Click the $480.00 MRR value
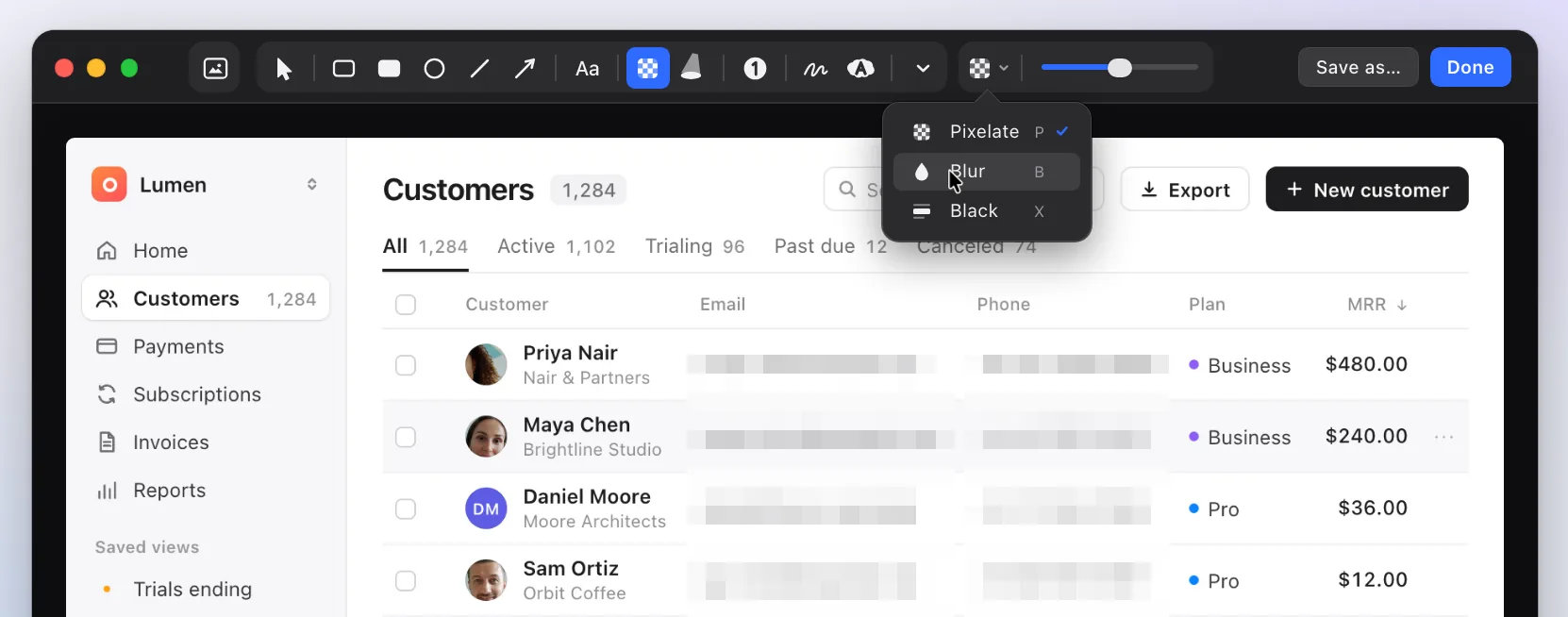Viewport: 1568px width, 617px height. [1366, 364]
